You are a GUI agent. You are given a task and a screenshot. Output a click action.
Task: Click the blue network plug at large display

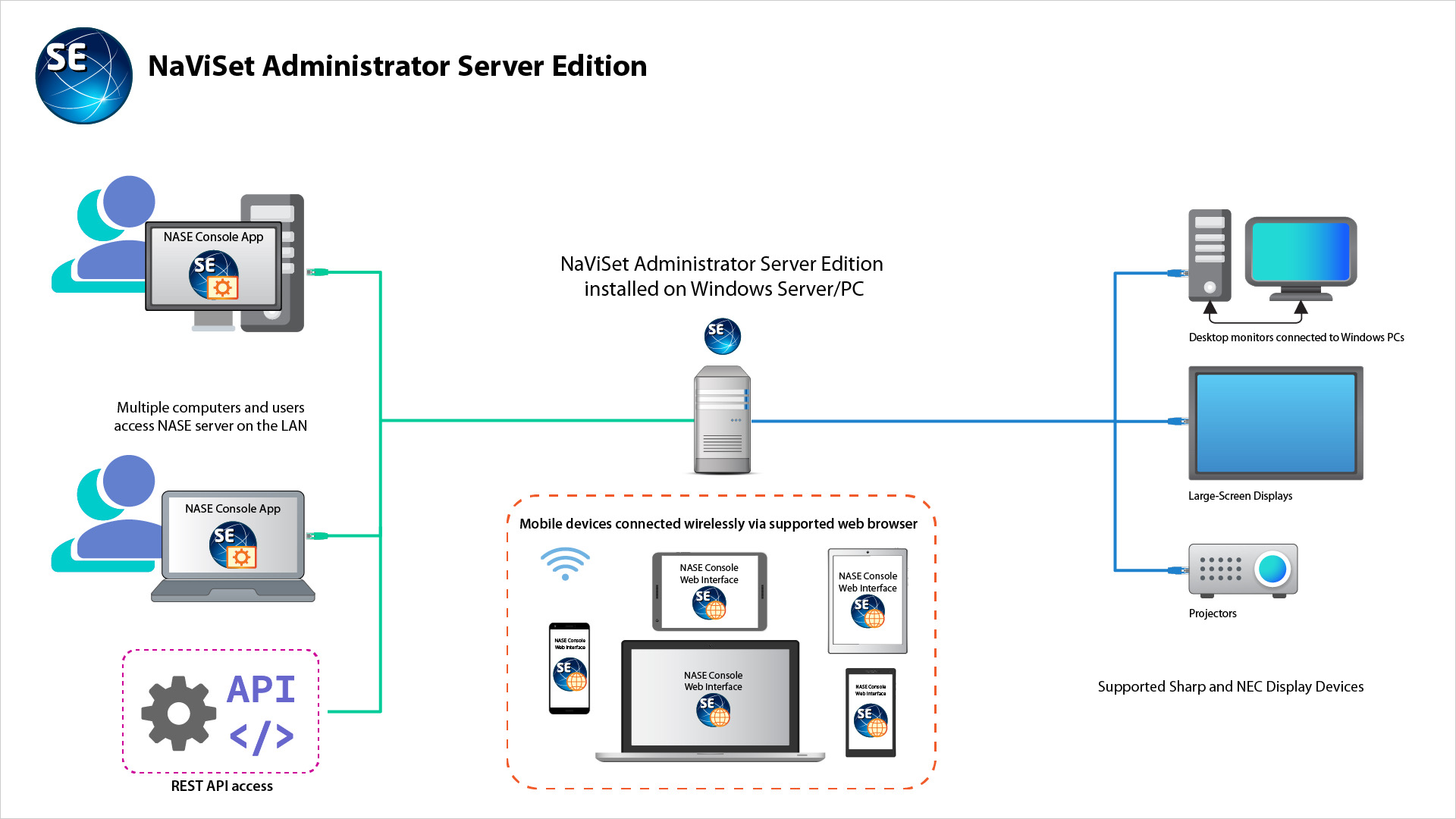click(1178, 421)
